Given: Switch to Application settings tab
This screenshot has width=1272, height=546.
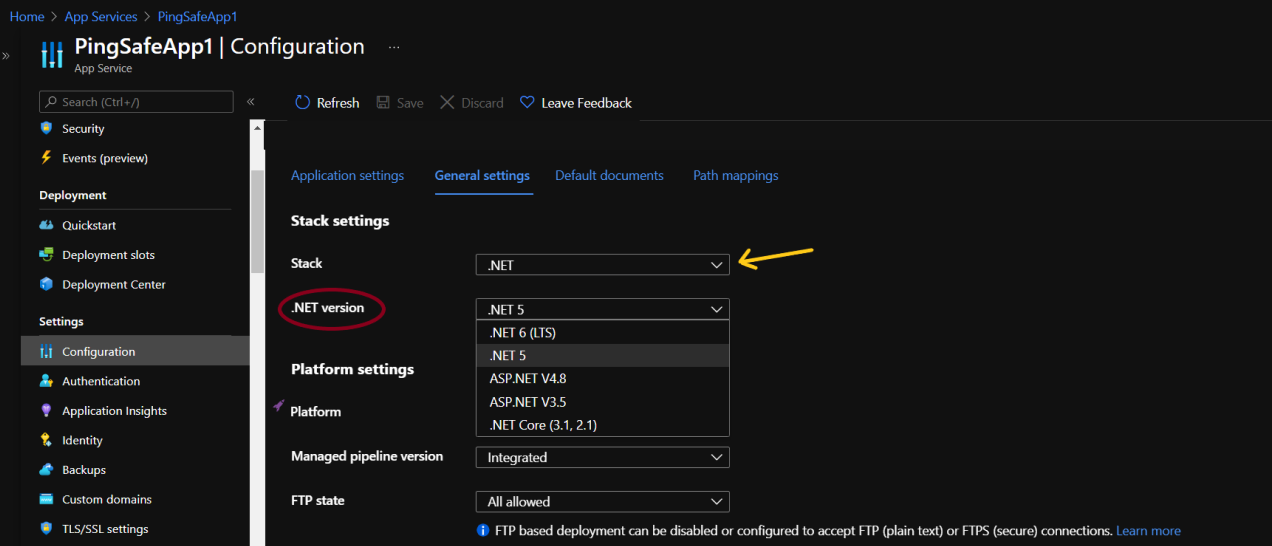Looking at the screenshot, I should click(x=347, y=176).
